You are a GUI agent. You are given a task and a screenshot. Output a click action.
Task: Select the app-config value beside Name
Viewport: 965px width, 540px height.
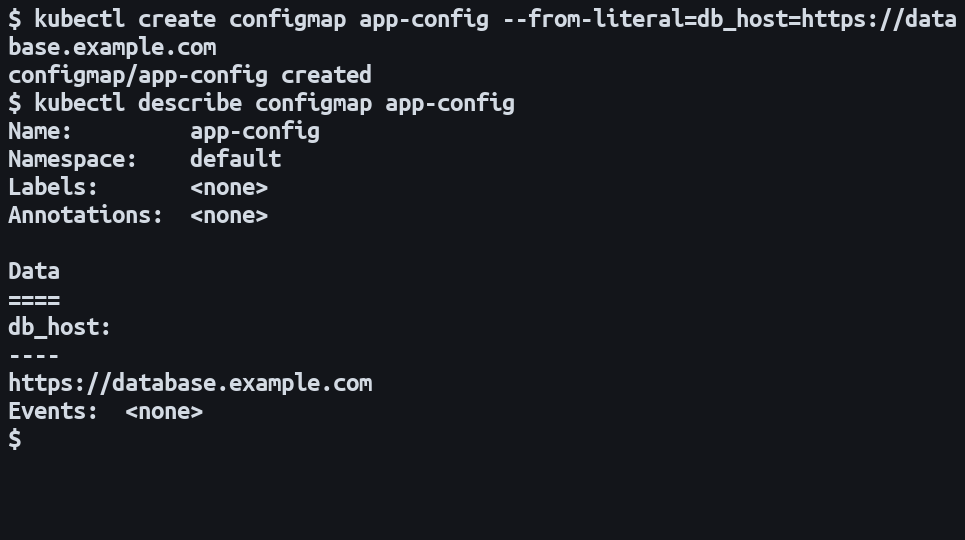point(255,131)
